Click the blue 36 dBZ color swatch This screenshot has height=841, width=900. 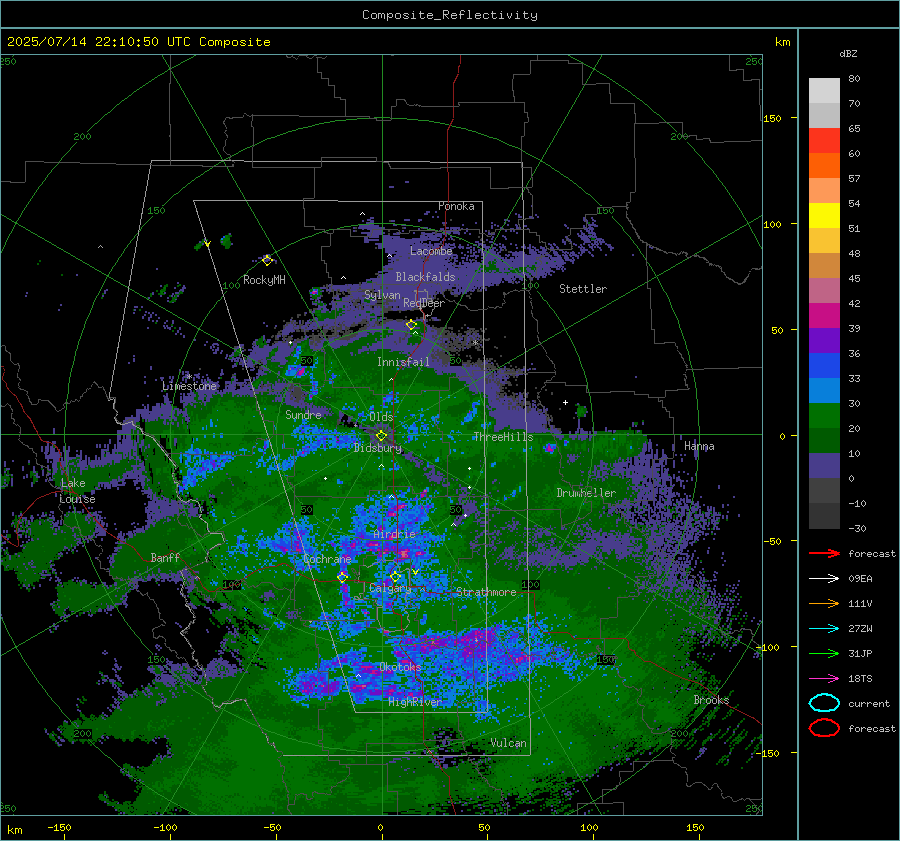(824, 366)
